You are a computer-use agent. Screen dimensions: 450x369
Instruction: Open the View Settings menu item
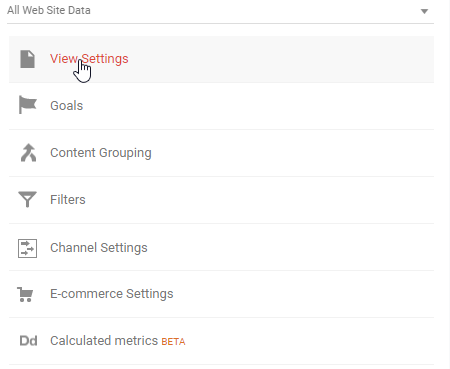(x=89, y=59)
